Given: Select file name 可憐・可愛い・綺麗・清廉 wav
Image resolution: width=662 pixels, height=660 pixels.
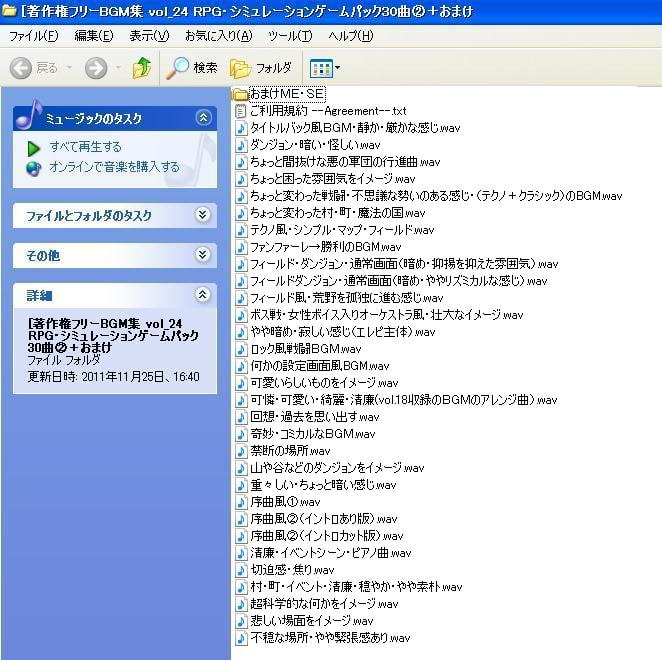Looking at the screenshot, I should 404,400.
